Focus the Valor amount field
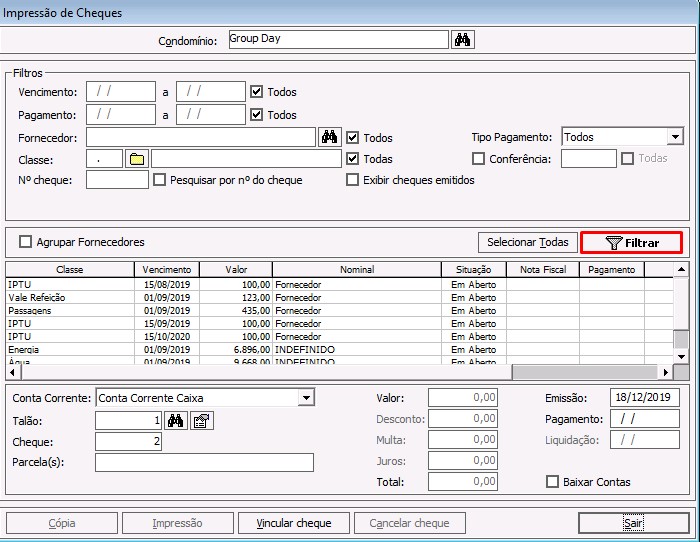Viewport: 700px width, 542px height. tap(463, 397)
